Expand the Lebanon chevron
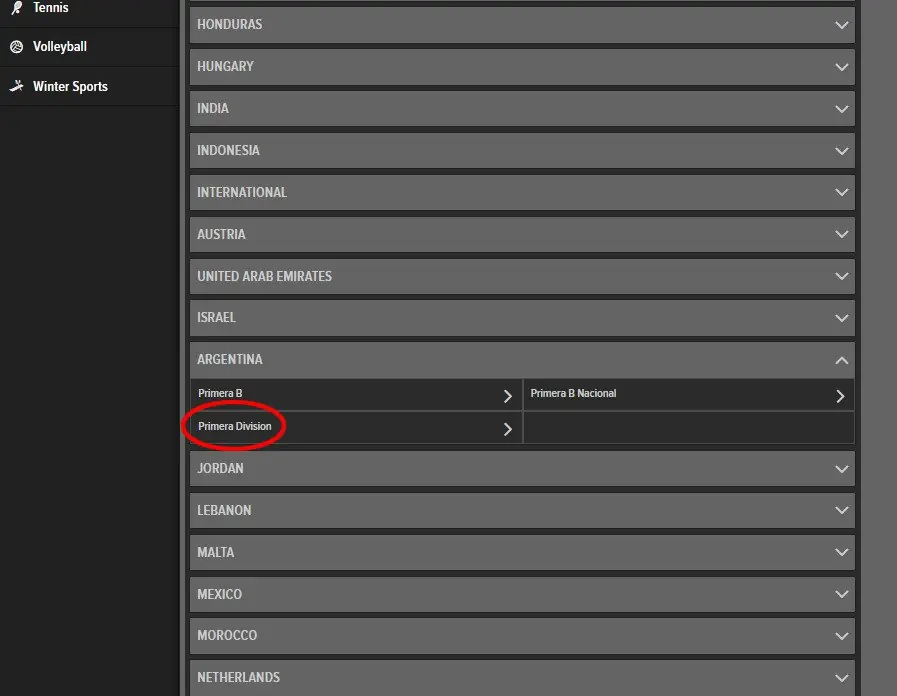This screenshot has width=897, height=696. [842, 510]
